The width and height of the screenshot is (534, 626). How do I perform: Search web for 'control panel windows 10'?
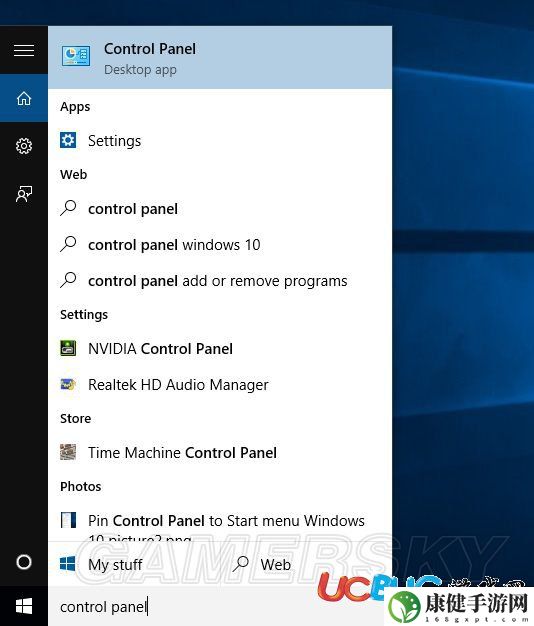pos(220,245)
